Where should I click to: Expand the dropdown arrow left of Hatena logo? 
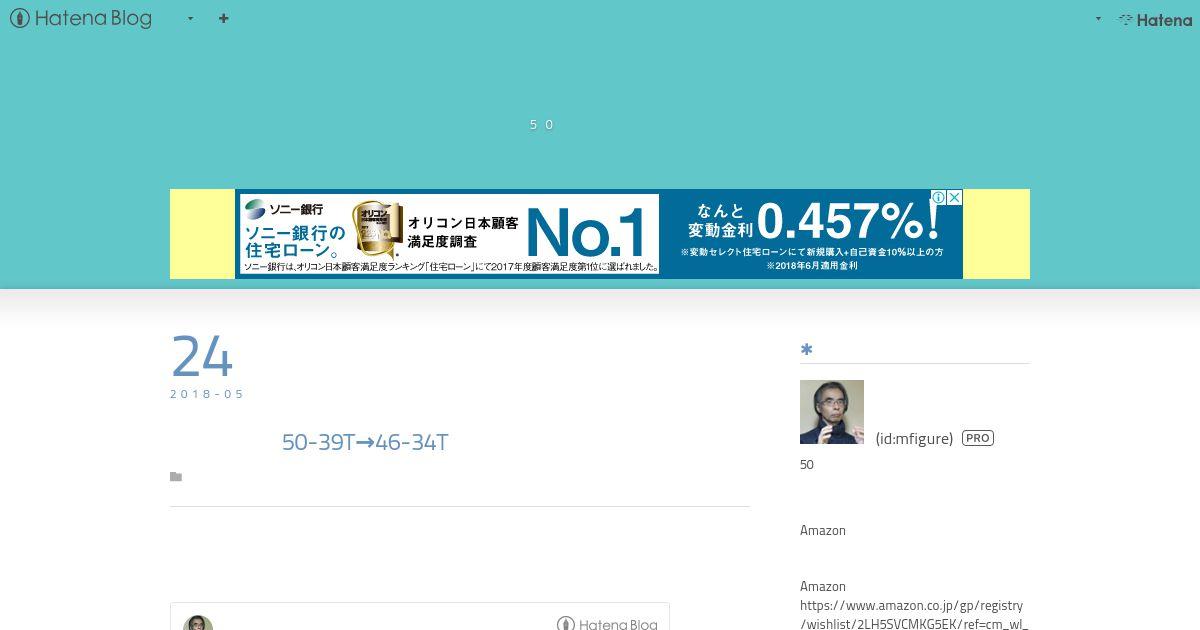tap(1098, 19)
